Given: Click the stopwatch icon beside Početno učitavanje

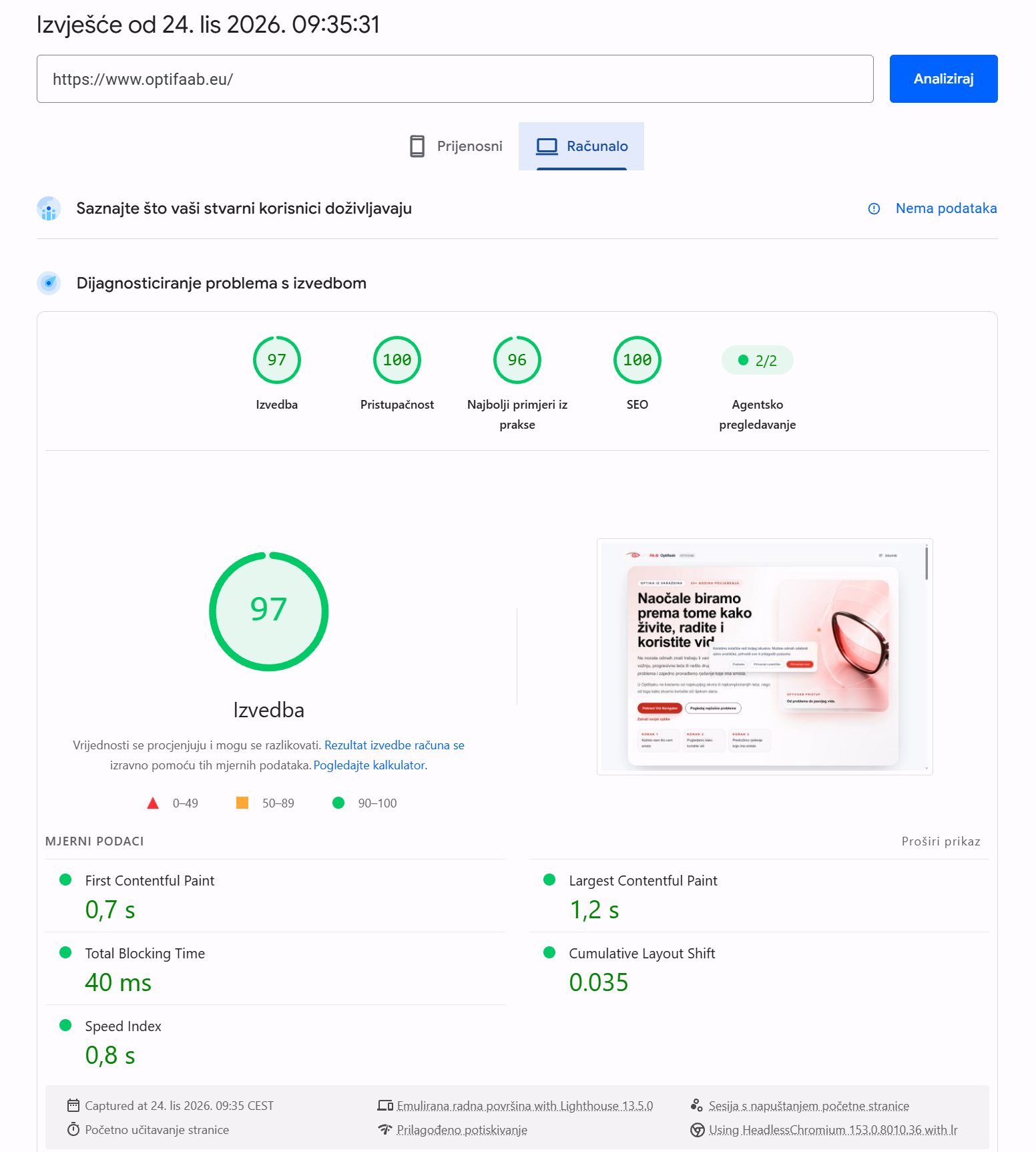Looking at the screenshot, I should [x=73, y=1129].
